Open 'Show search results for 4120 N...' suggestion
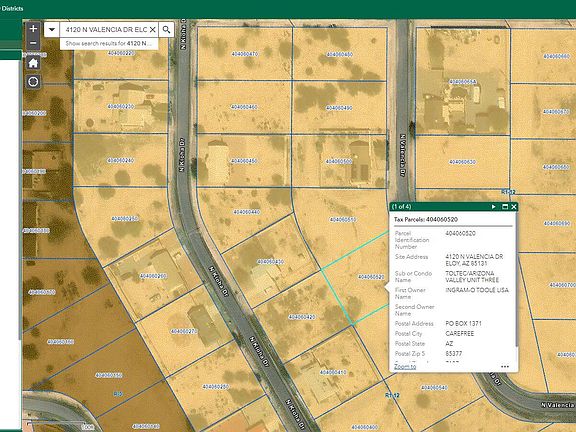576x432 pixels. click(109, 43)
